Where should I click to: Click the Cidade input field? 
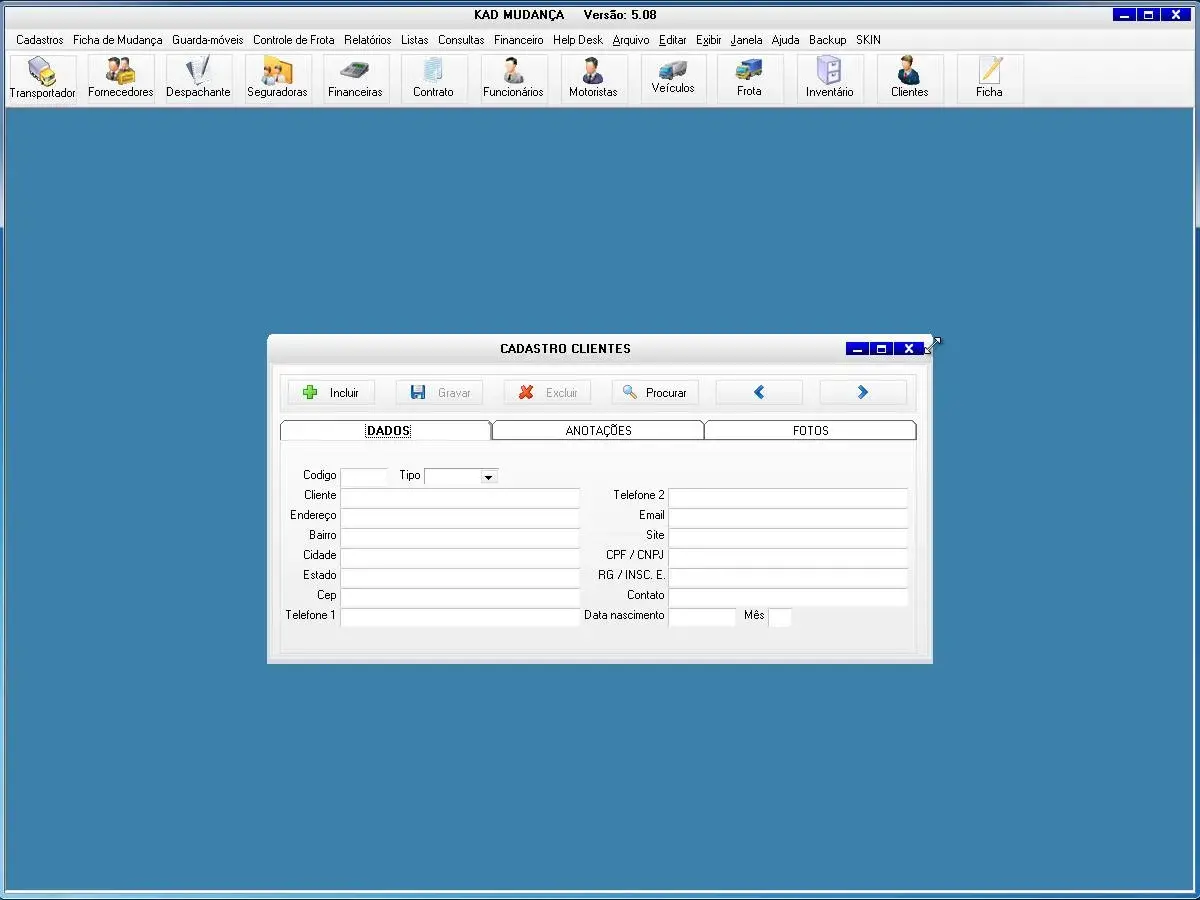click(x=460, y=557)
